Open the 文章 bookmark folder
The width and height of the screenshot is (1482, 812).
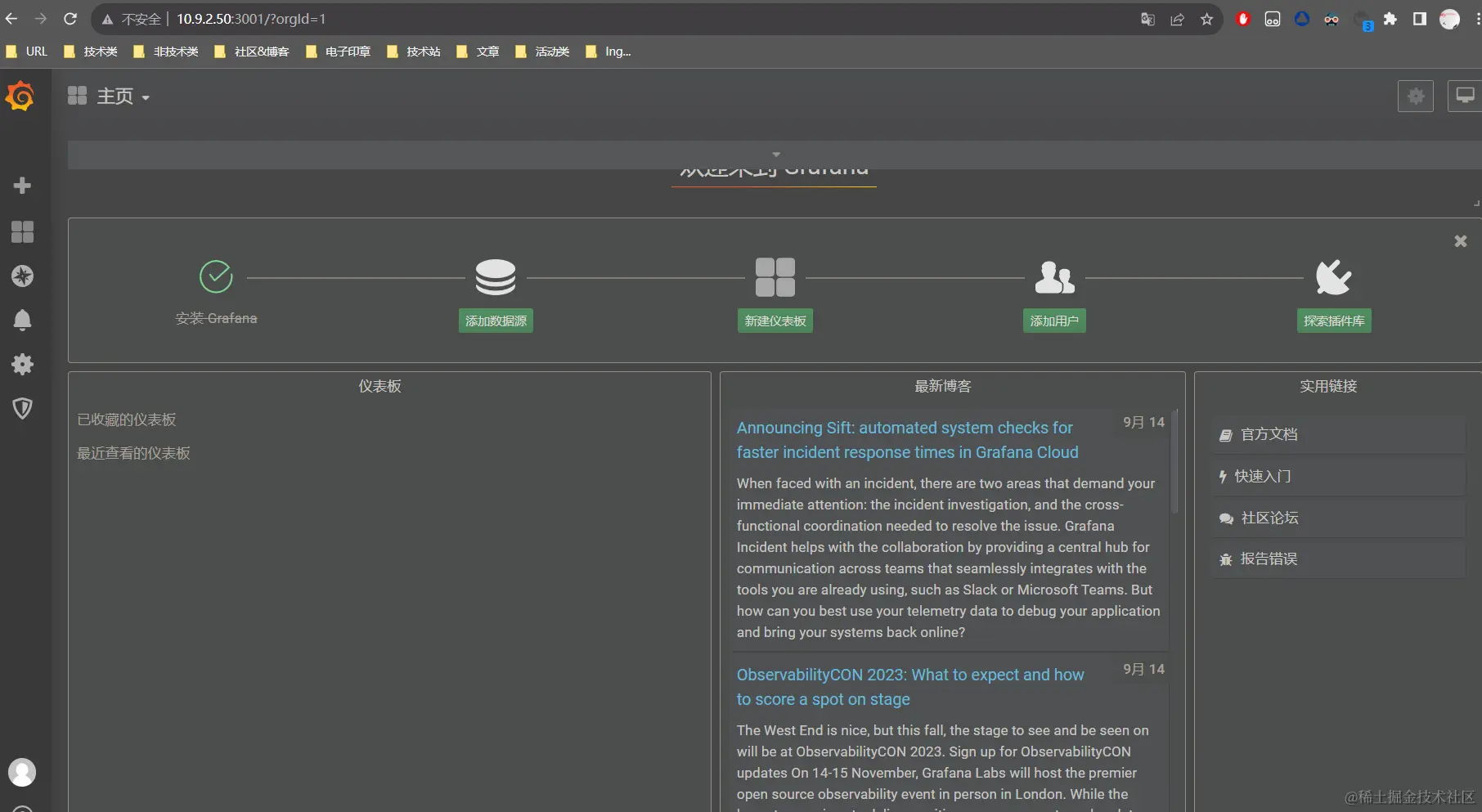[478, 52]
